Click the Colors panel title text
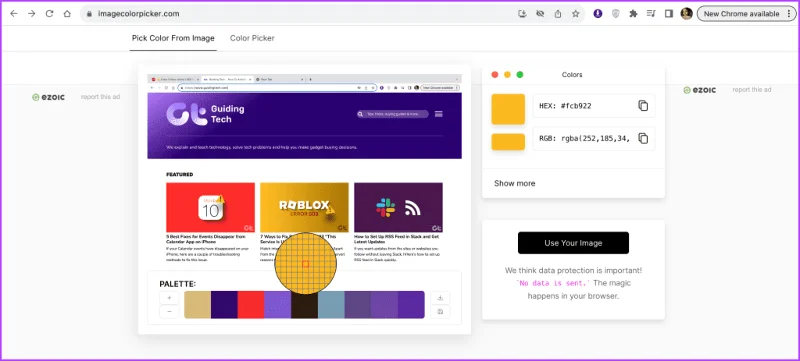 (572, 74)
